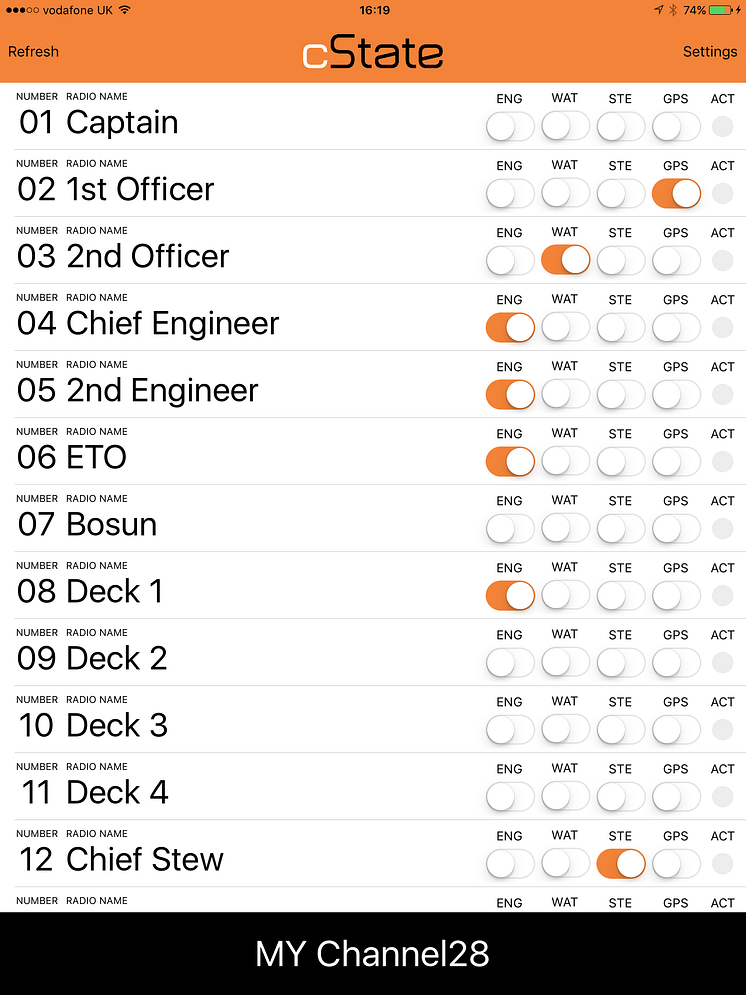Click the ACT indicator for 01 Captain
746x995 pixels.
(722, 126)
